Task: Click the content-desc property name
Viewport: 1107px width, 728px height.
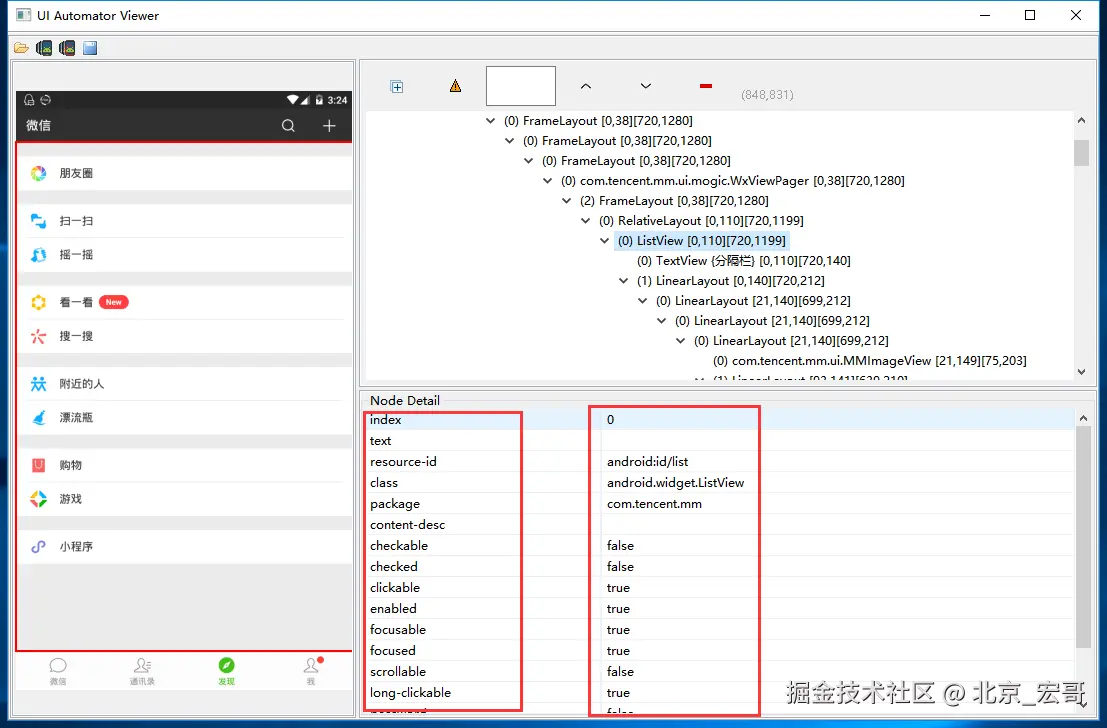Action: coord(407,525)
